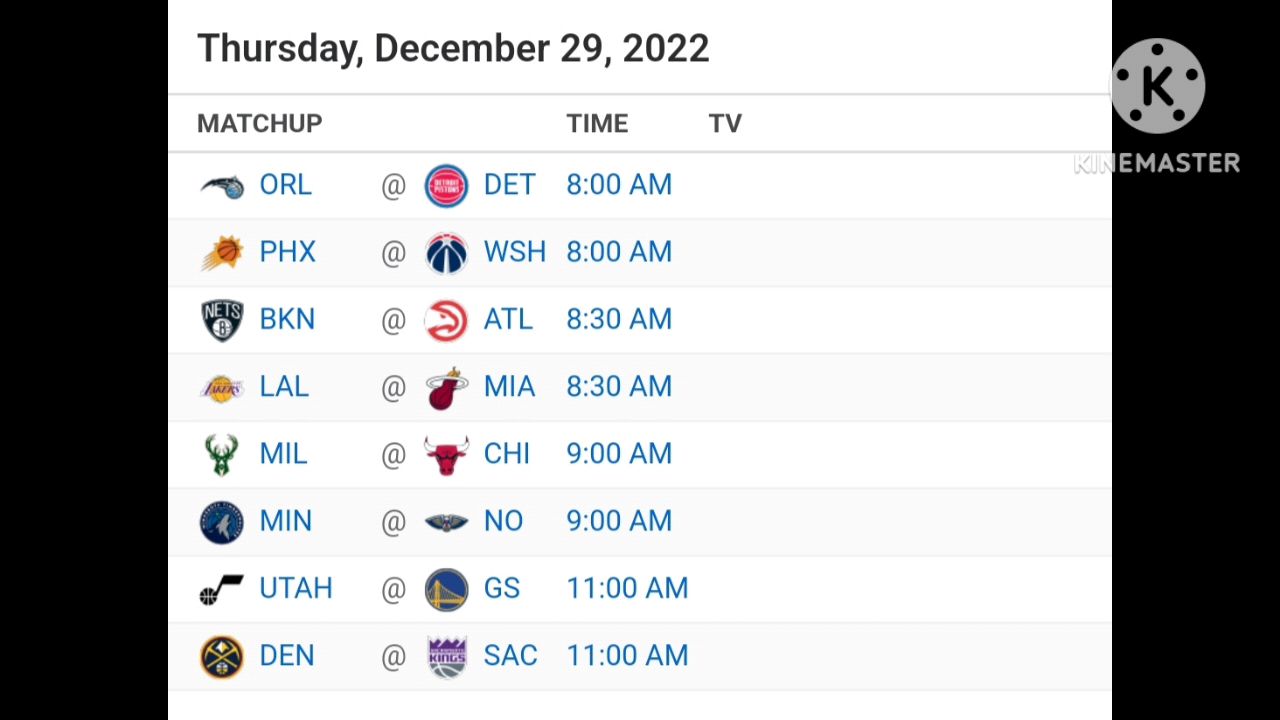Image resolution: width=1280 pixels, height=720 pixels.
Task: Click the Golden State Warriors logo
Action: click(x=446, y=590)
